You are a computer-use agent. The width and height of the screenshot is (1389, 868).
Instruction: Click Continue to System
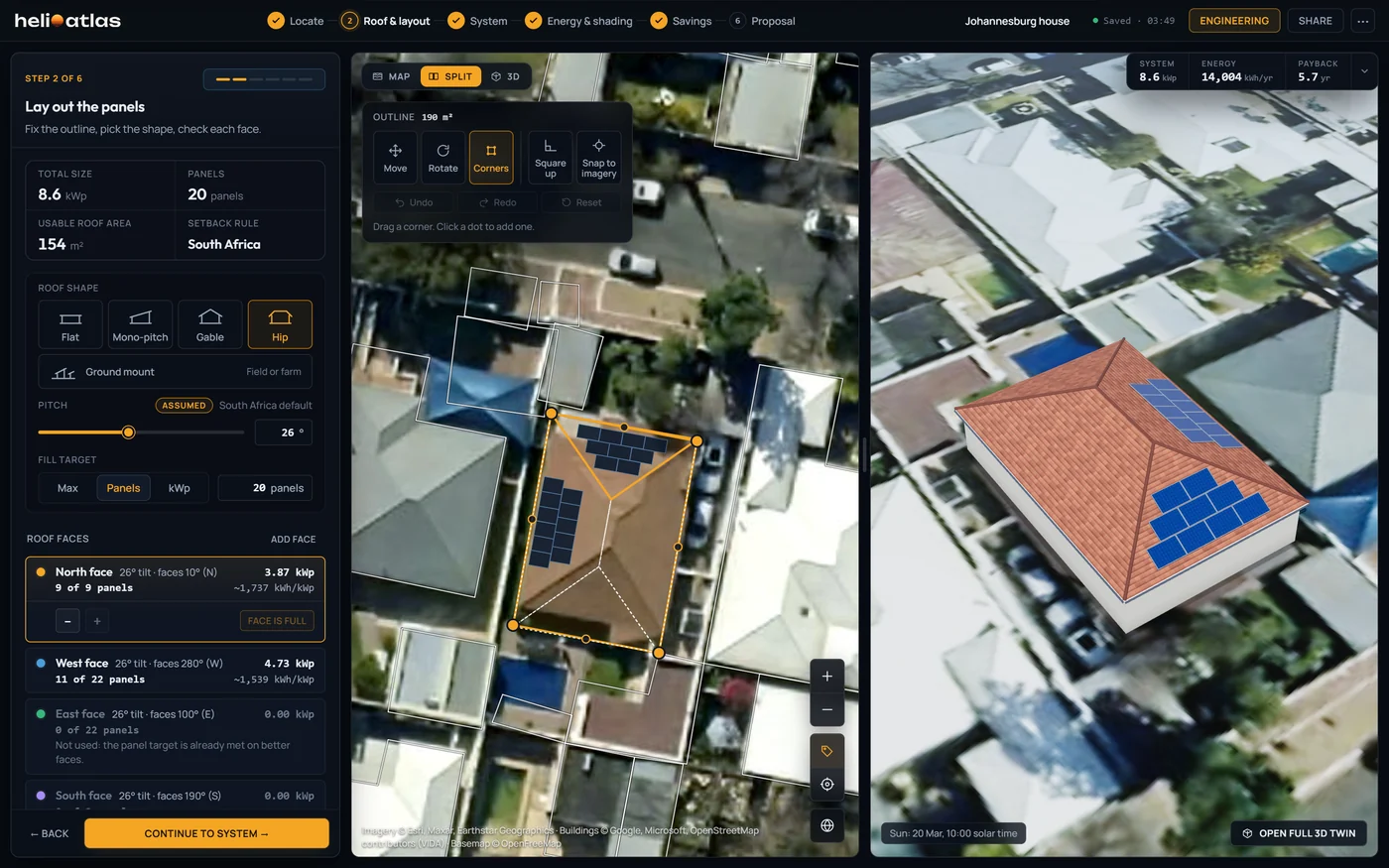pos(206,833)
